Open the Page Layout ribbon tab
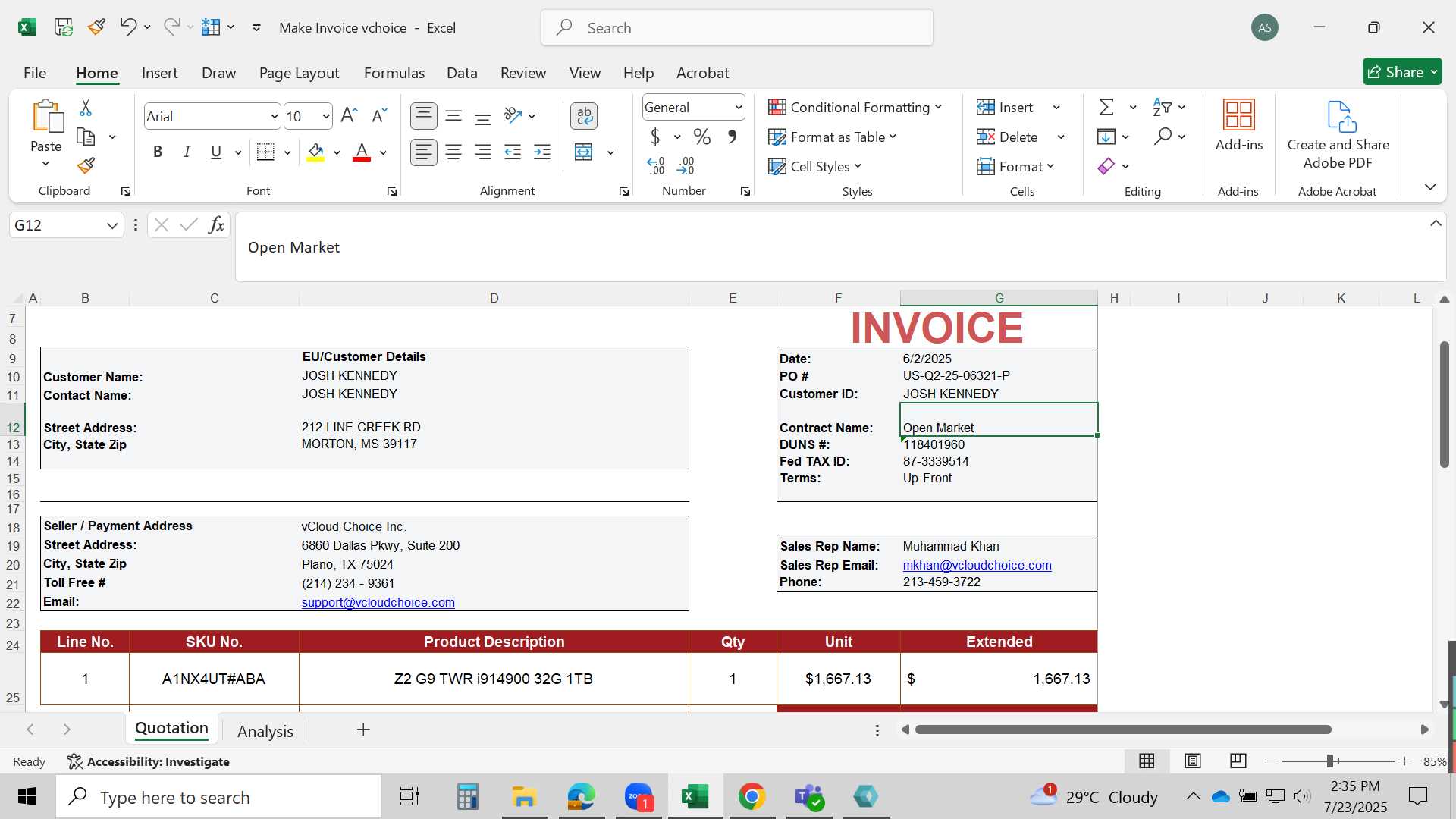The width and height of the screenshot is (1456, 819). pos(299,73)
